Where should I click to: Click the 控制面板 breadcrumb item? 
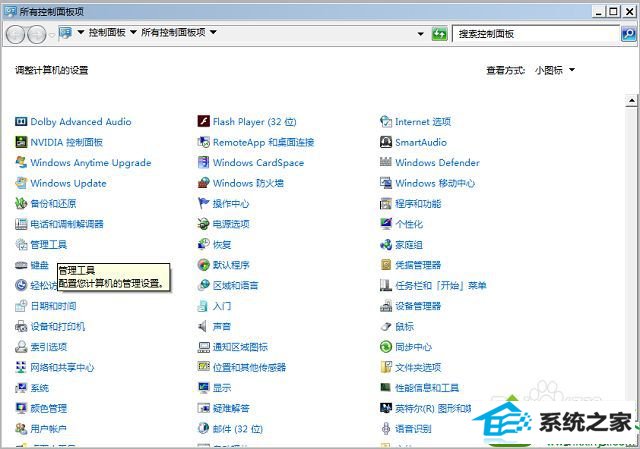click(x=107, y=32)
